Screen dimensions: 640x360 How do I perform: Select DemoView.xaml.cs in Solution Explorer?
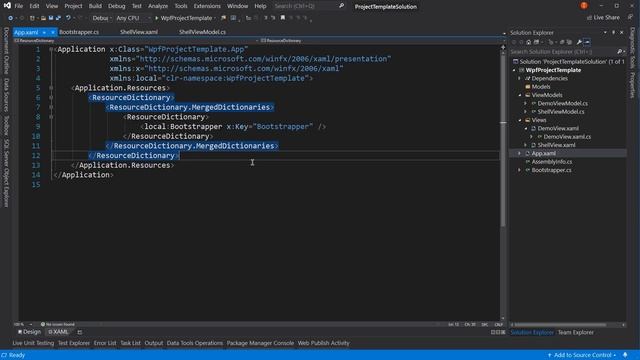(567, 137)
